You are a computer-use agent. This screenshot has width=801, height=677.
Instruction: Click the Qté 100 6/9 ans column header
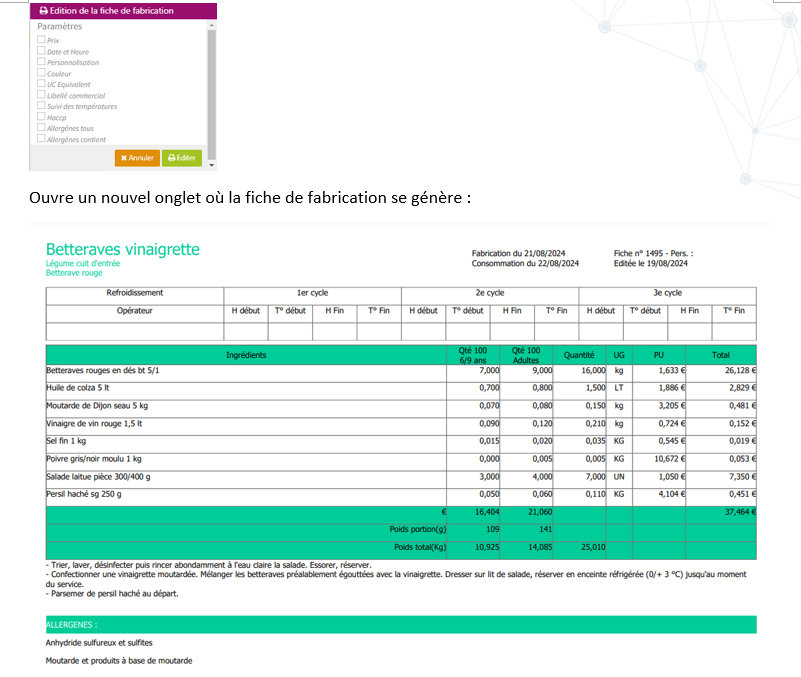click(x=473, y=355)
